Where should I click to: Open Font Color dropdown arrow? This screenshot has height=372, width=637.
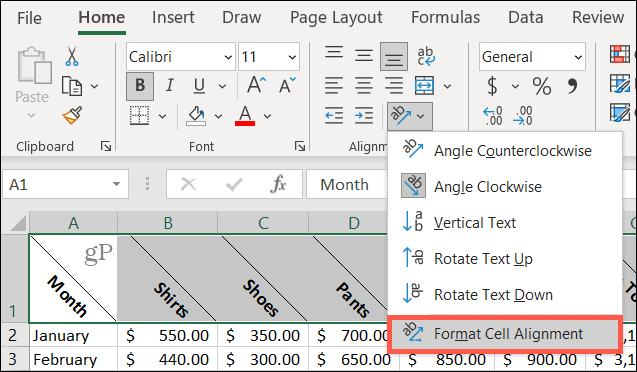(x=267, y=117)
